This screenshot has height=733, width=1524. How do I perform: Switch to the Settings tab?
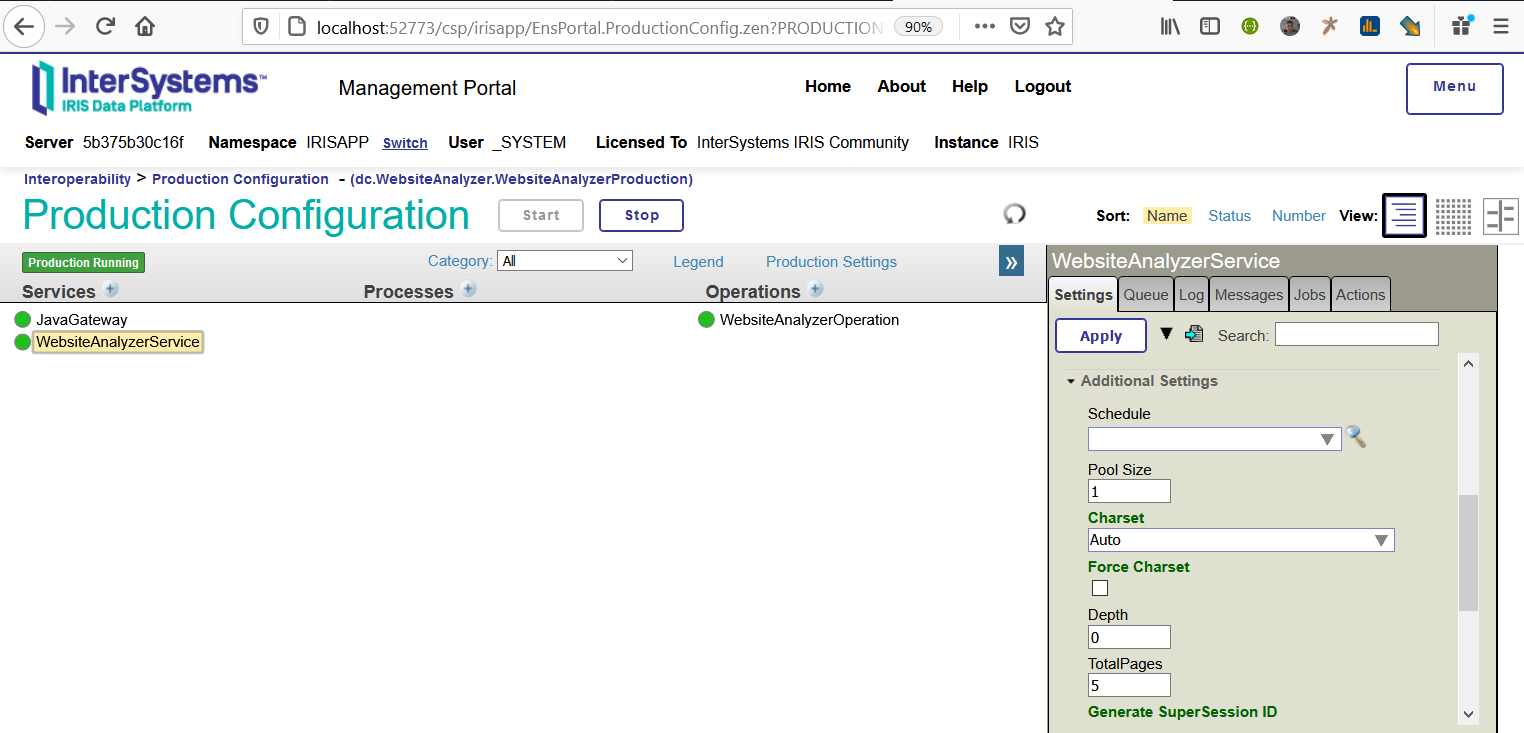click(1083, 294)
